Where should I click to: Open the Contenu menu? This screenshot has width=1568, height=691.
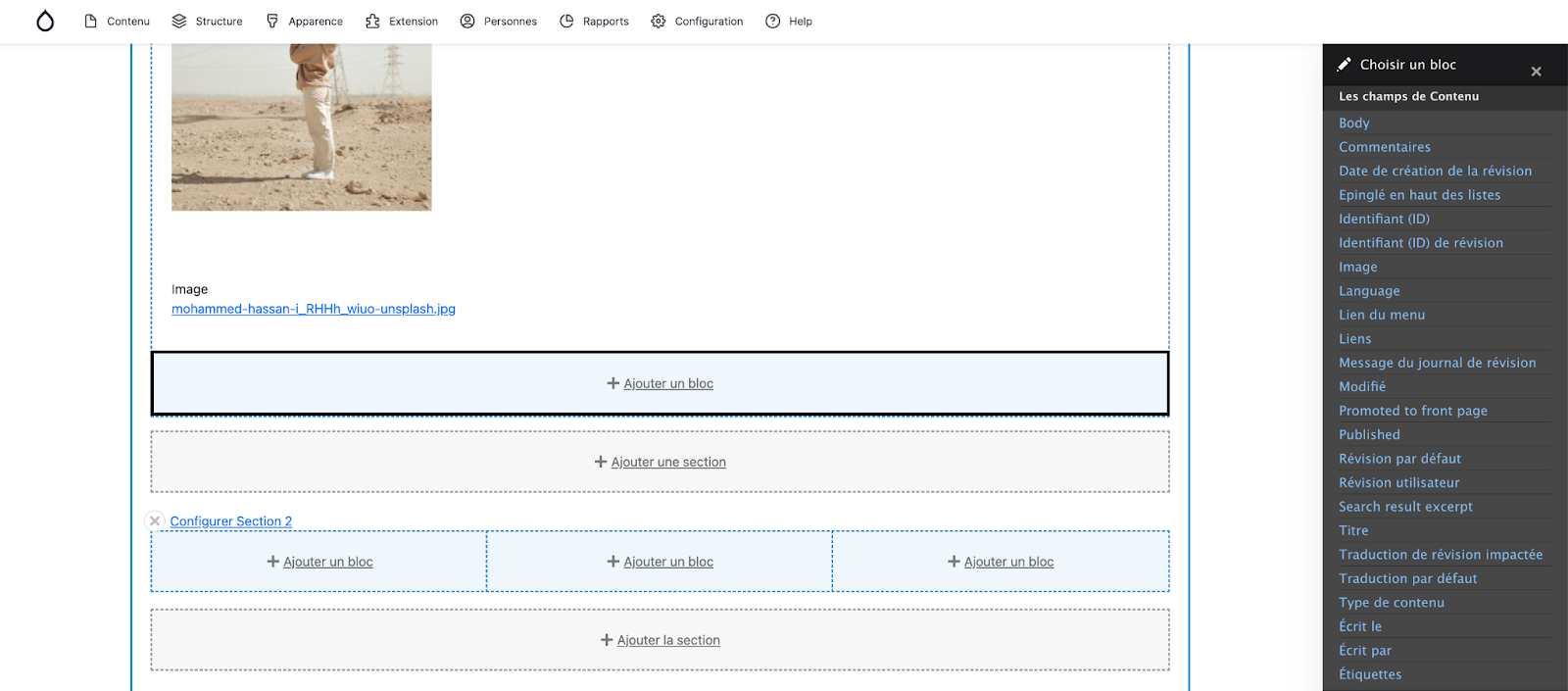click(118, 22)
